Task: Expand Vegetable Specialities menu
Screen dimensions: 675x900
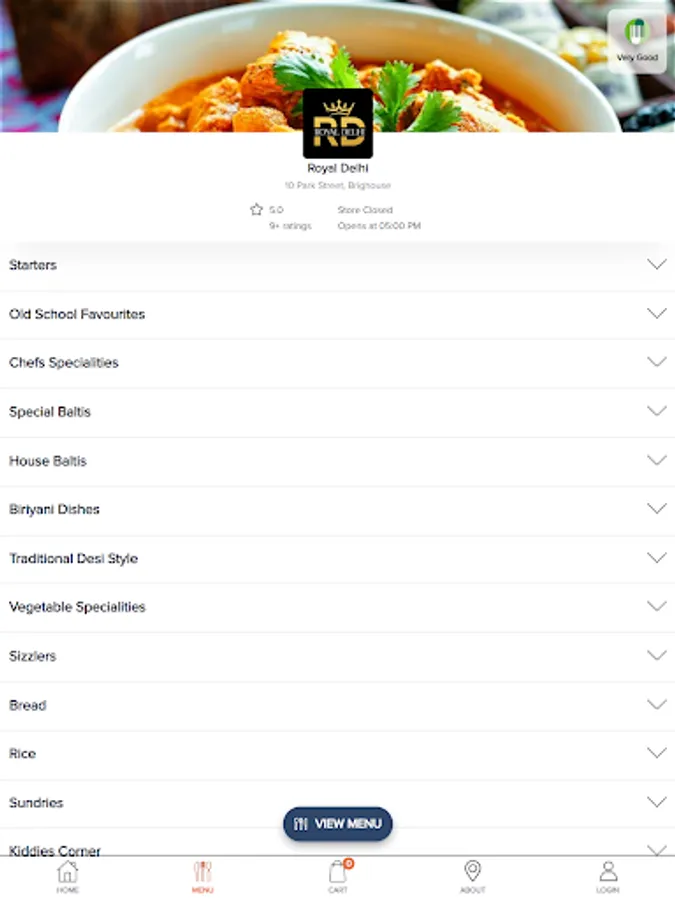Action: [x=338, y=607]
